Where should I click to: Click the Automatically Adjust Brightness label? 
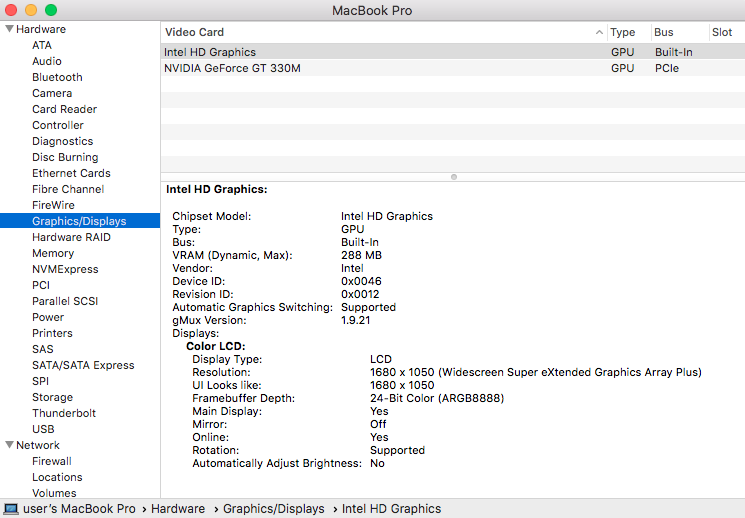[277, 463]
